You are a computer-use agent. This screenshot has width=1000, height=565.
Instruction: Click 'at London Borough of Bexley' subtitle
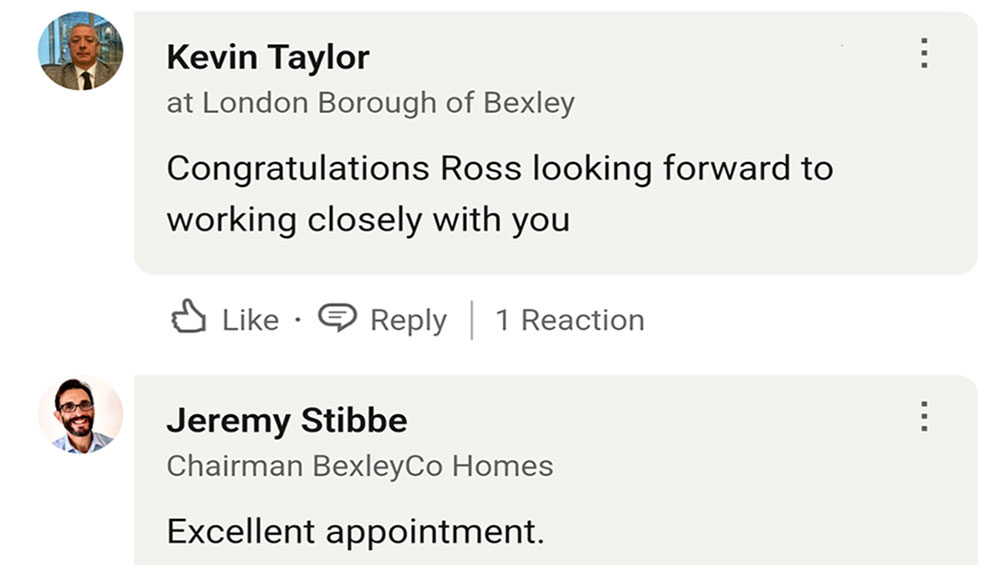(370, 102)
